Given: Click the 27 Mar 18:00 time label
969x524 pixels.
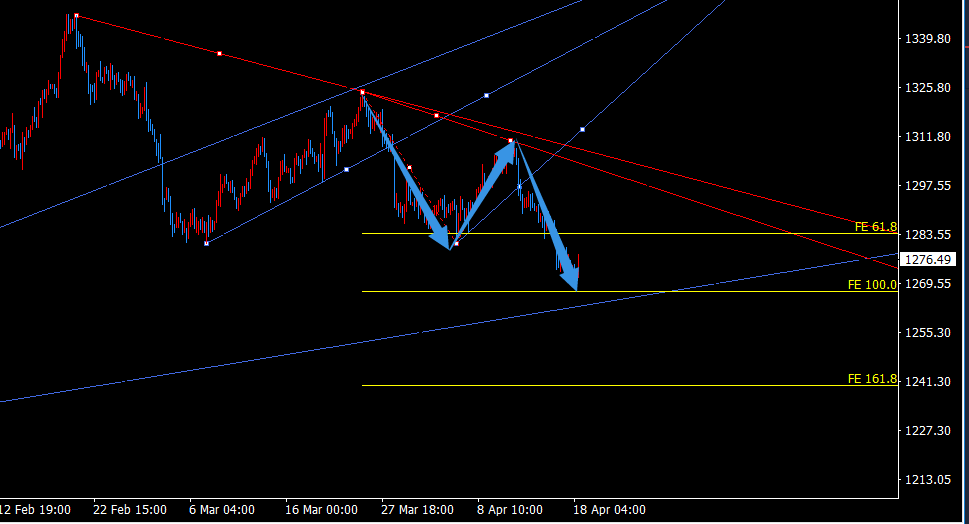Looking at the screenshot, I should click(417, 510).
